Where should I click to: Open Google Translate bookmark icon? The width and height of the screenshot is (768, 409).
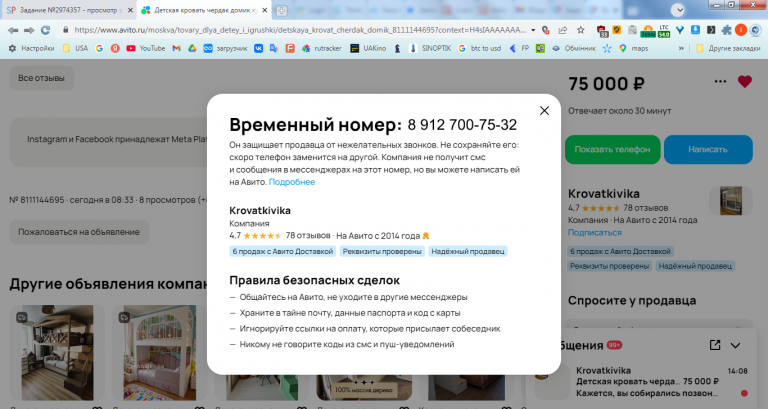click(x=274, y=48)
